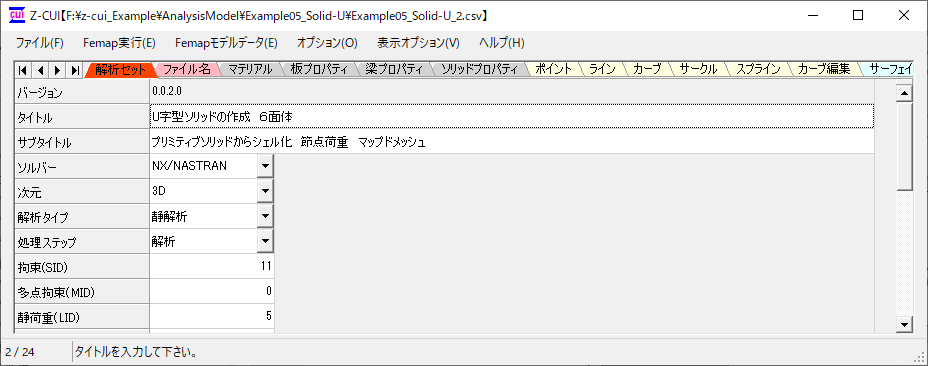The height and width of the screenshot is (366, 928).
Task: Click the 拘束(SID) row label
Action: pyautogui.click(x=82, y=267)
